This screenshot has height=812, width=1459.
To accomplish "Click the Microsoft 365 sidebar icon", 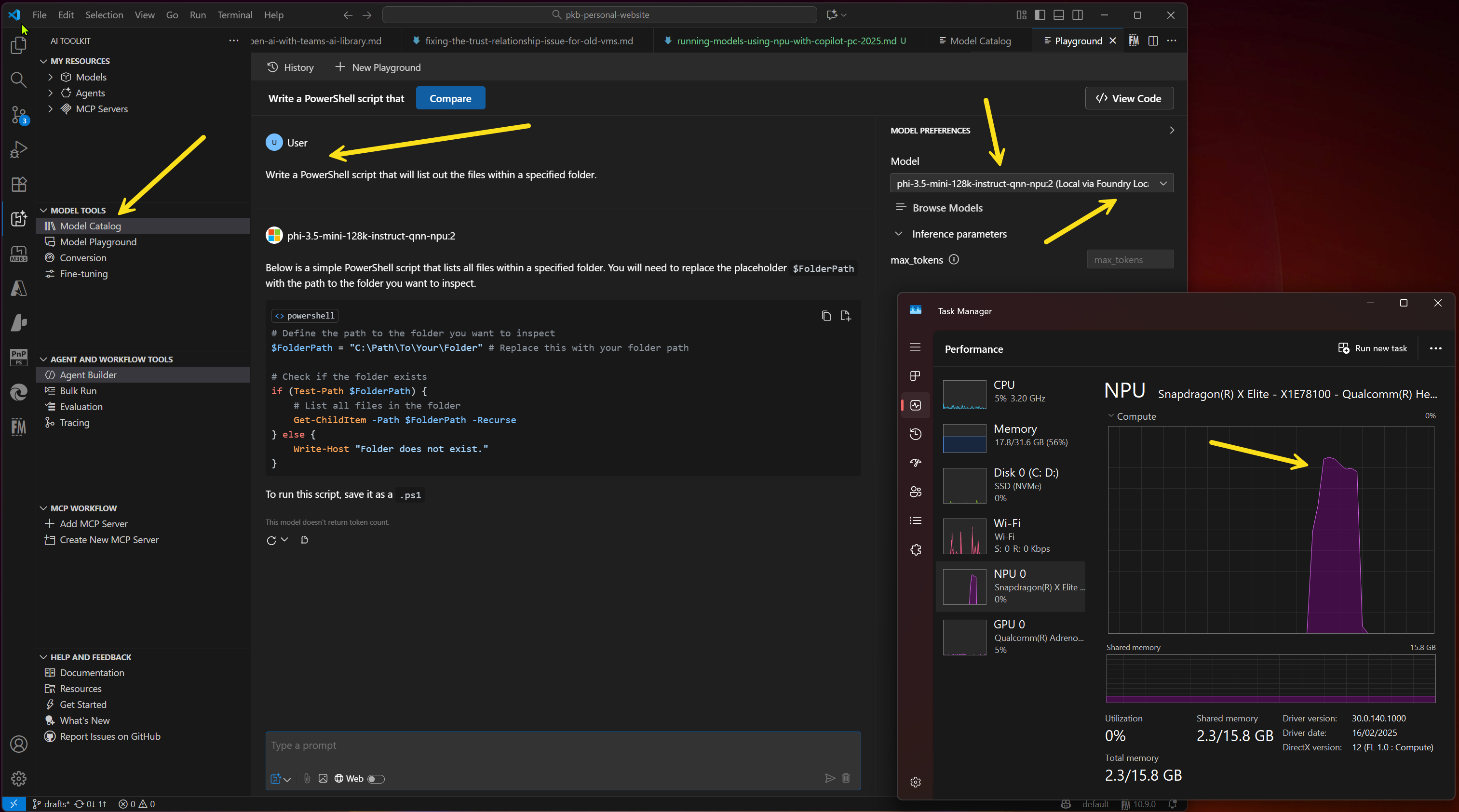I will click(x=19, y=253).
